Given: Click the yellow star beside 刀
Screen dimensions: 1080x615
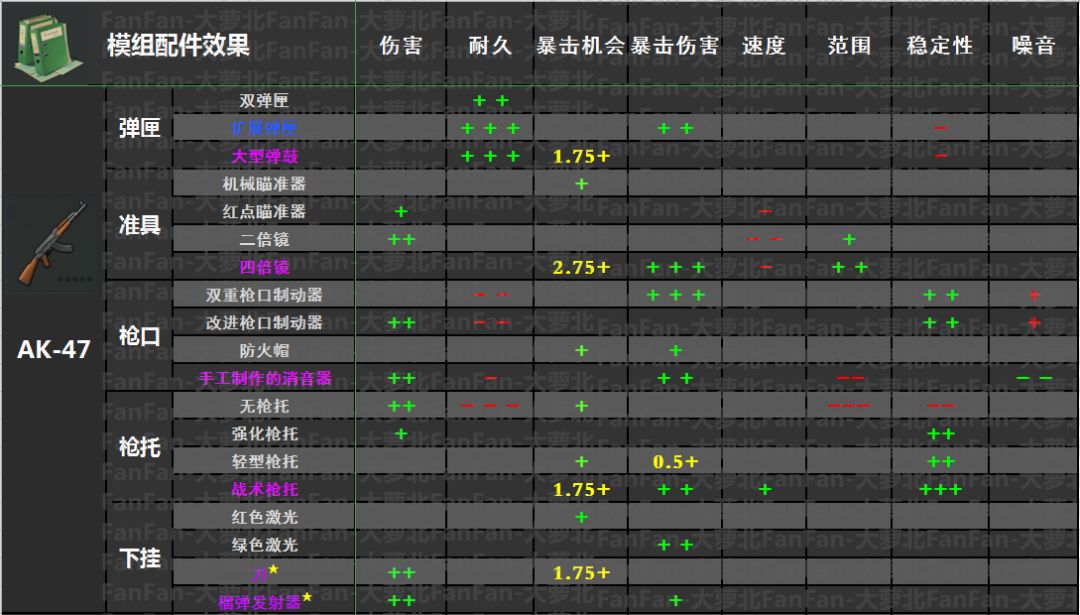Looking at the screenshot, I should click(274, 568).
